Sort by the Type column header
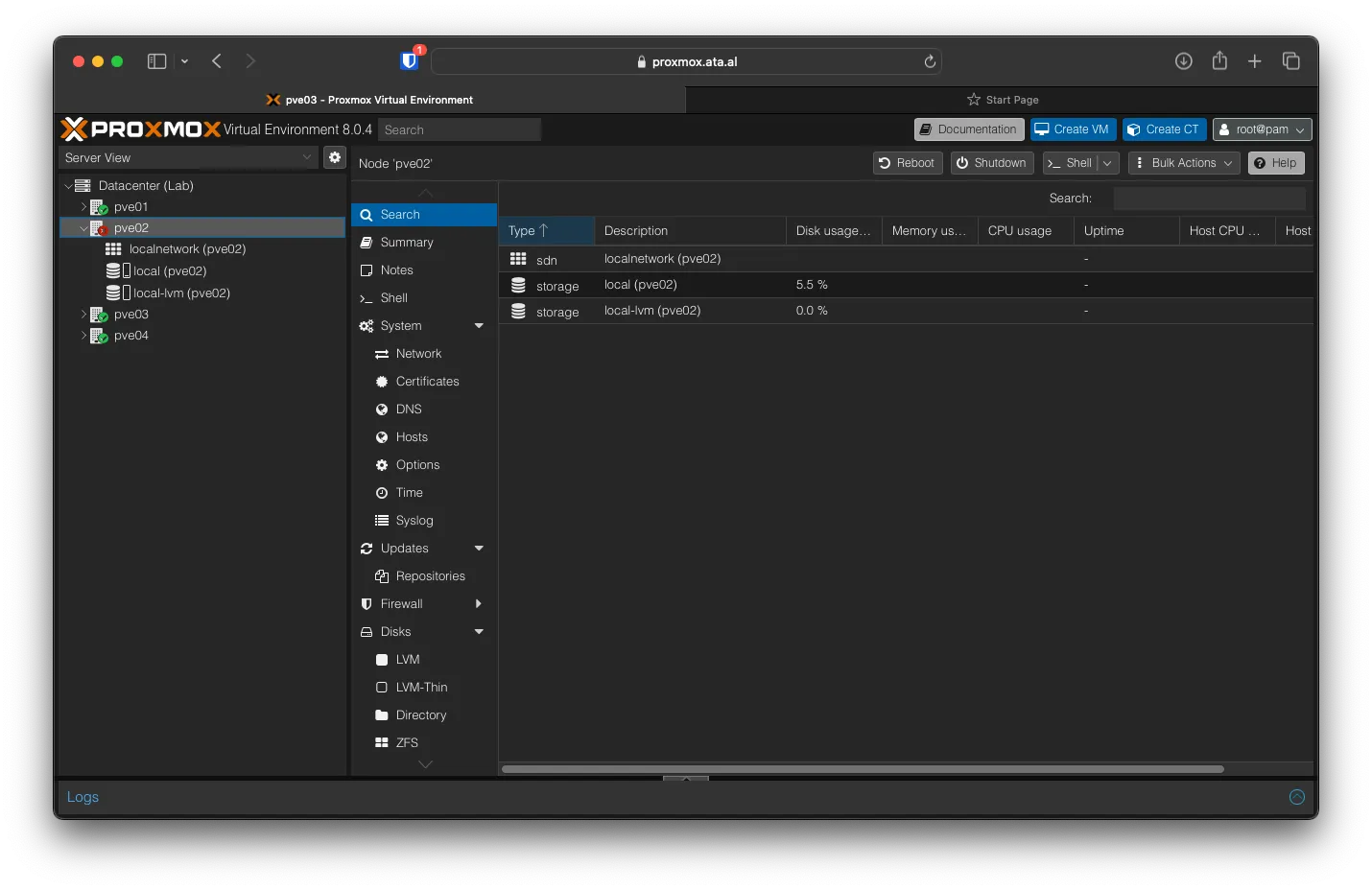The height and width of the screenshot is (890, 1372). [x=546, y=231]
